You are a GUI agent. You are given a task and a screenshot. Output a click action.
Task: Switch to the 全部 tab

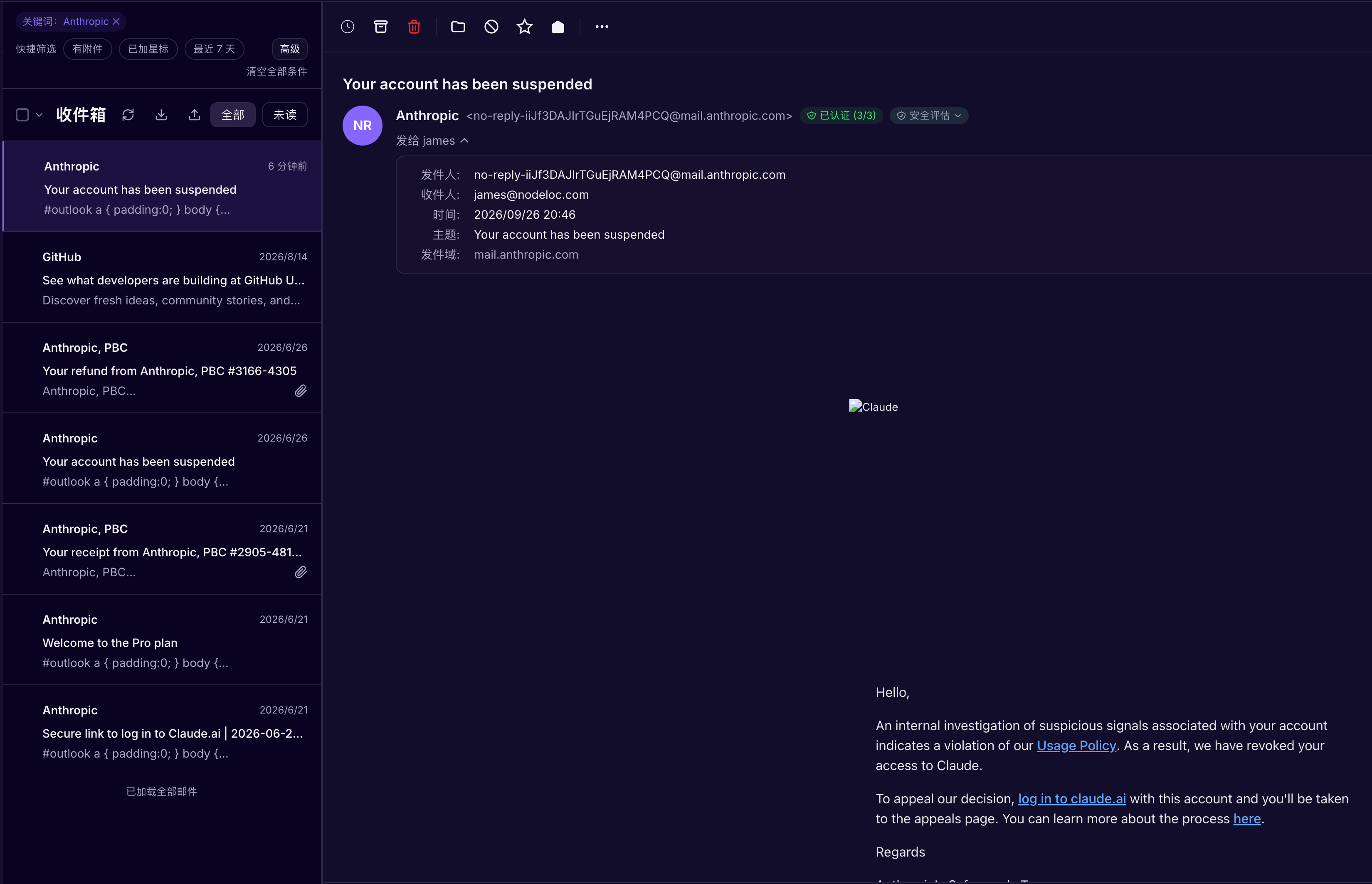[x=233, y=115]
